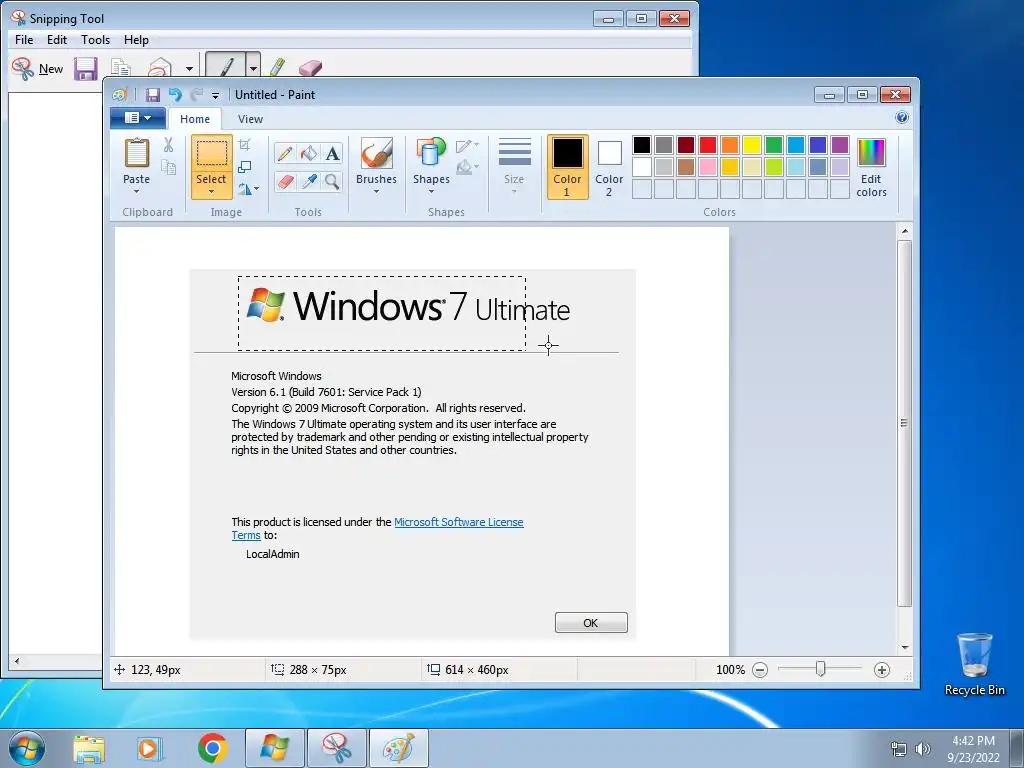Click the Paste clipboard icon in Paint
The image size is (1024, 768).
(x=136, y=153)
